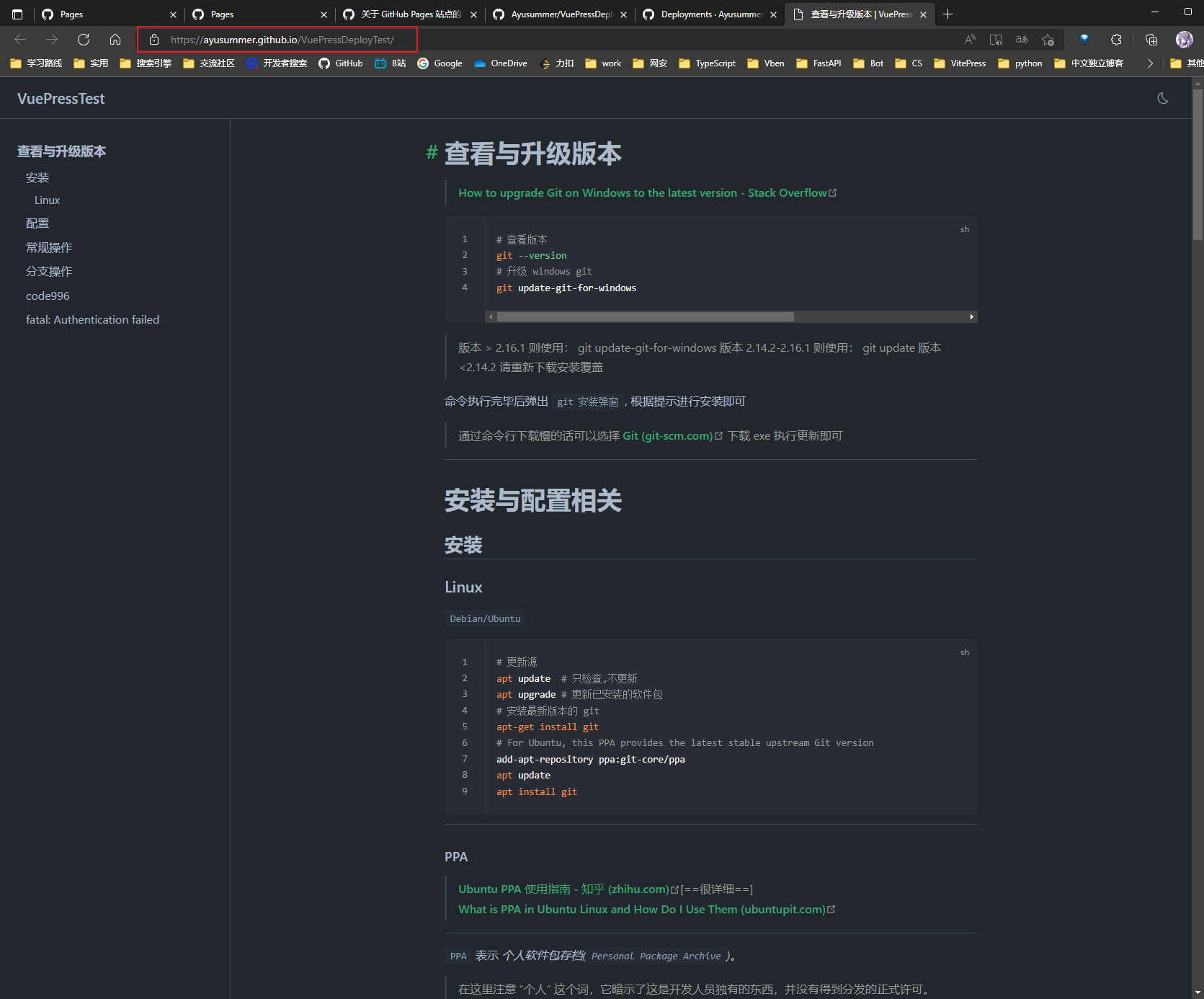The height and width of the screenshot is (999, 1204).
Task: Open the Google bookmark
Action: [x=440, y=63]
